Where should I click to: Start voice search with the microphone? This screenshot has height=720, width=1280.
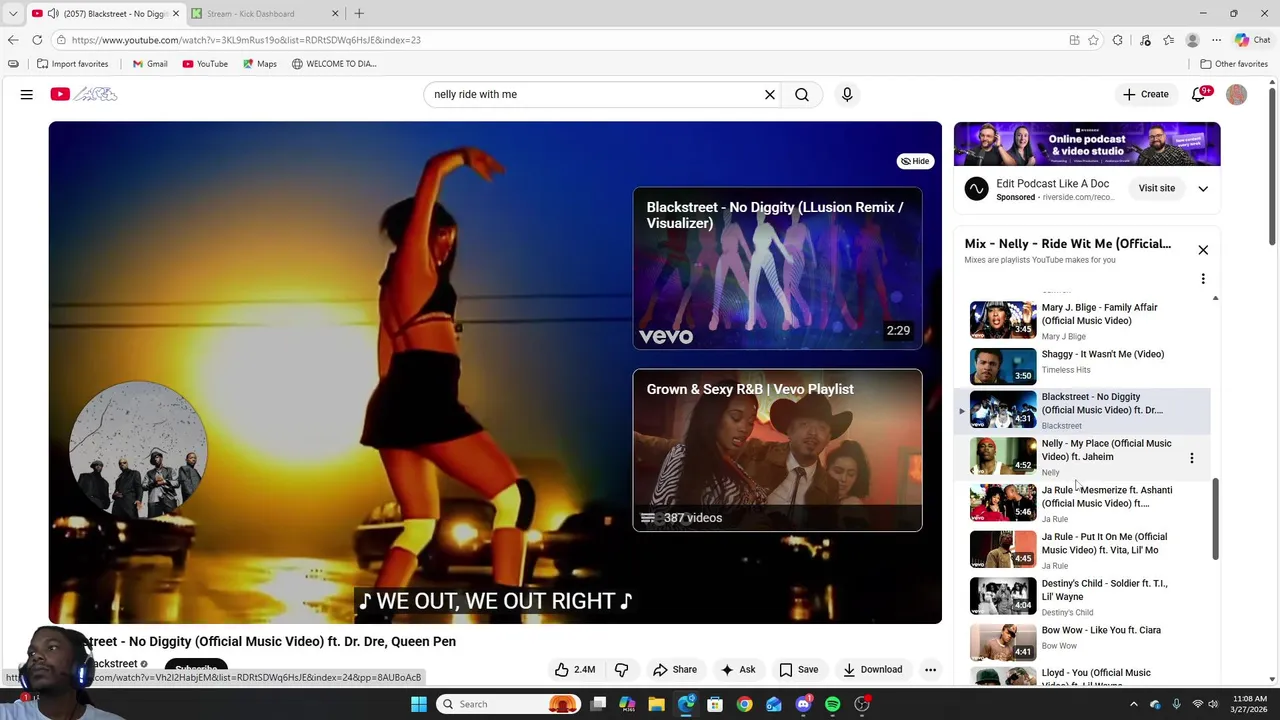tap(847, 94)
